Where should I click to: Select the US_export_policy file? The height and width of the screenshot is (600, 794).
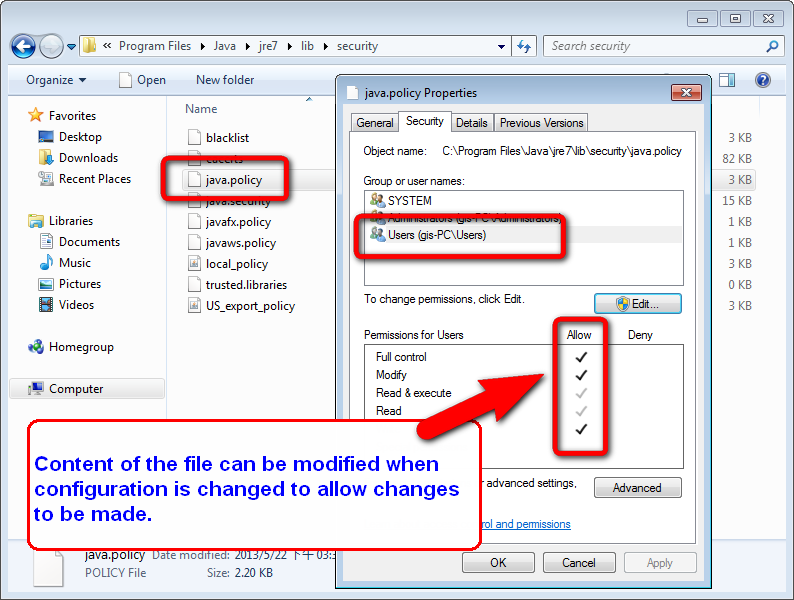click(x=242, y=306)
